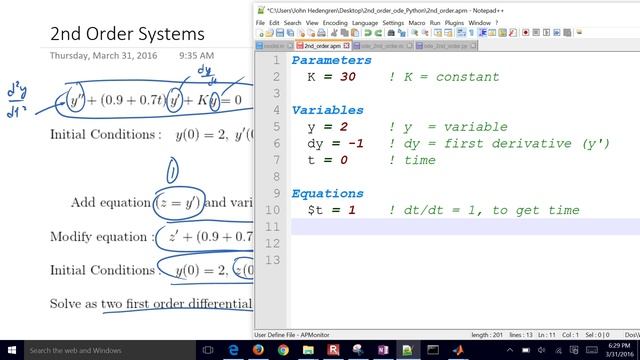Zoom in using the magnifier icon
The image size is (640, 360).
point(415,33)
